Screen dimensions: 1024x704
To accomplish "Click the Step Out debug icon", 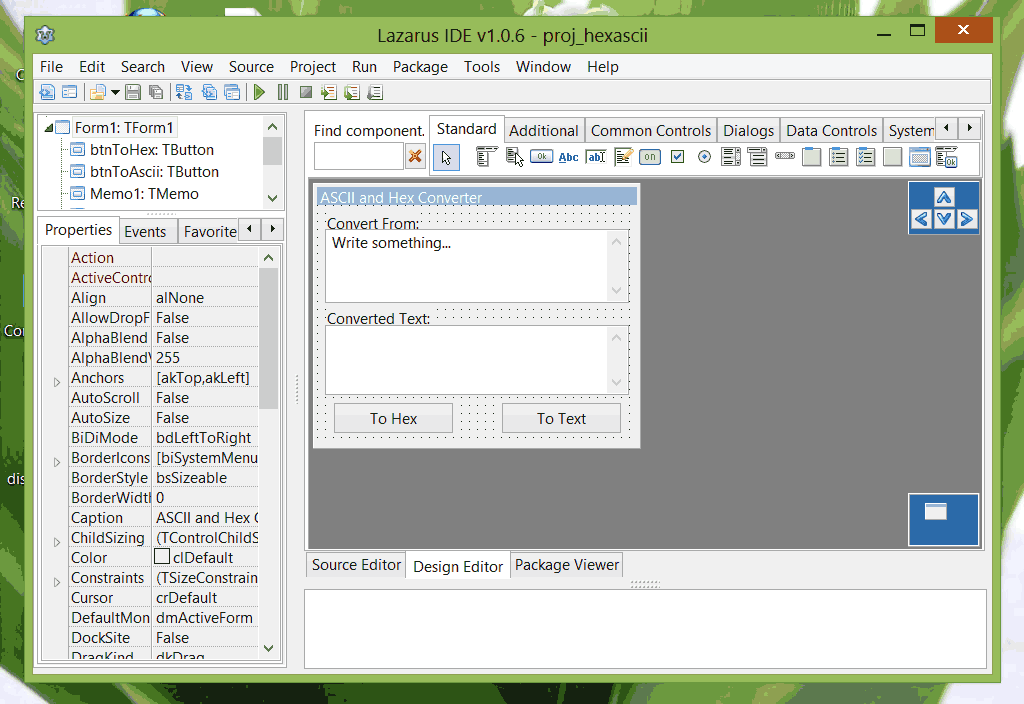I will [x=375, y=92].
